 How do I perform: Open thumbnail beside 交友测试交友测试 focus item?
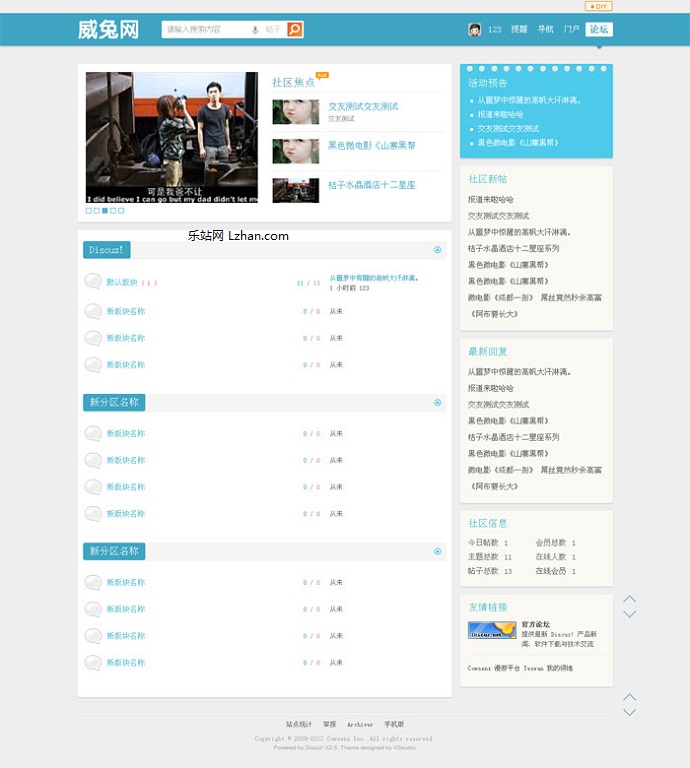296,112
